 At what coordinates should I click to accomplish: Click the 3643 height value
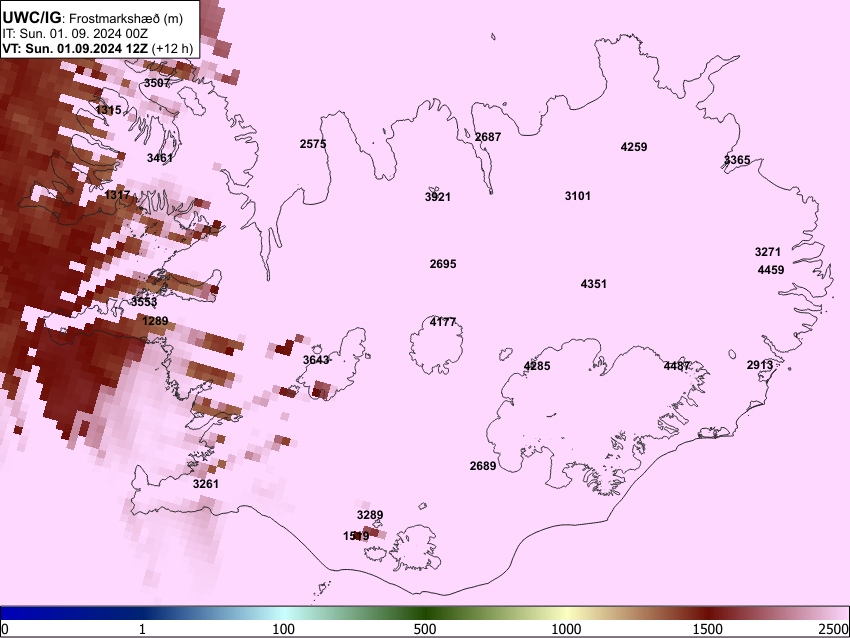316,360
